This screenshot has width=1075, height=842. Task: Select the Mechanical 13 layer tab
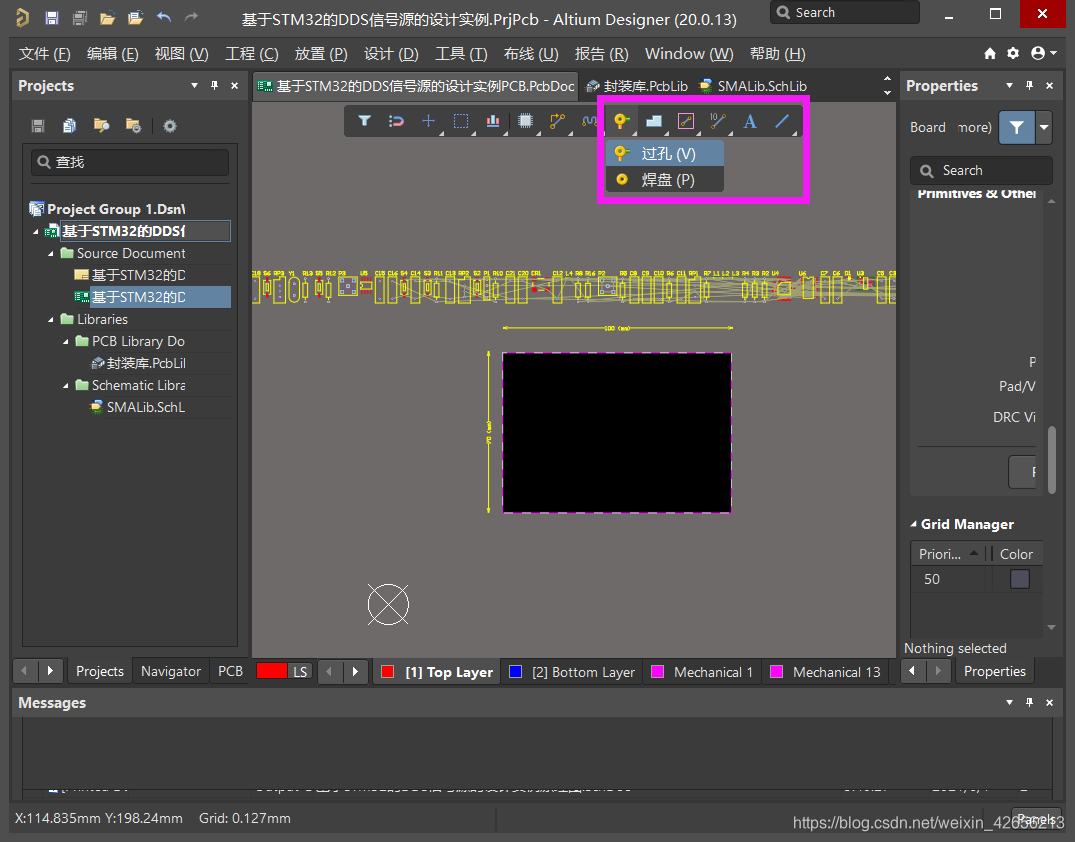826,672
